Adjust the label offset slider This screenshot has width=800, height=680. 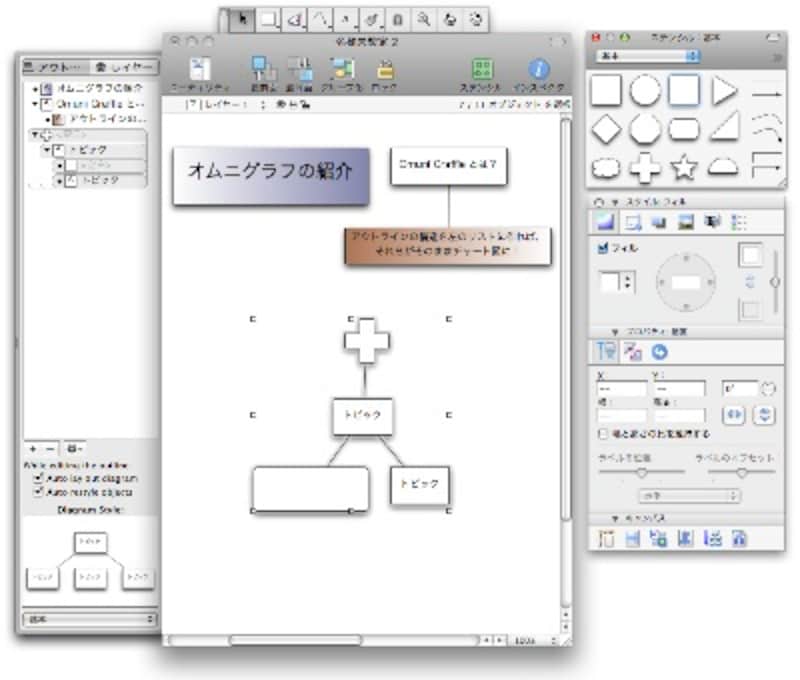[x=742, y=473]
